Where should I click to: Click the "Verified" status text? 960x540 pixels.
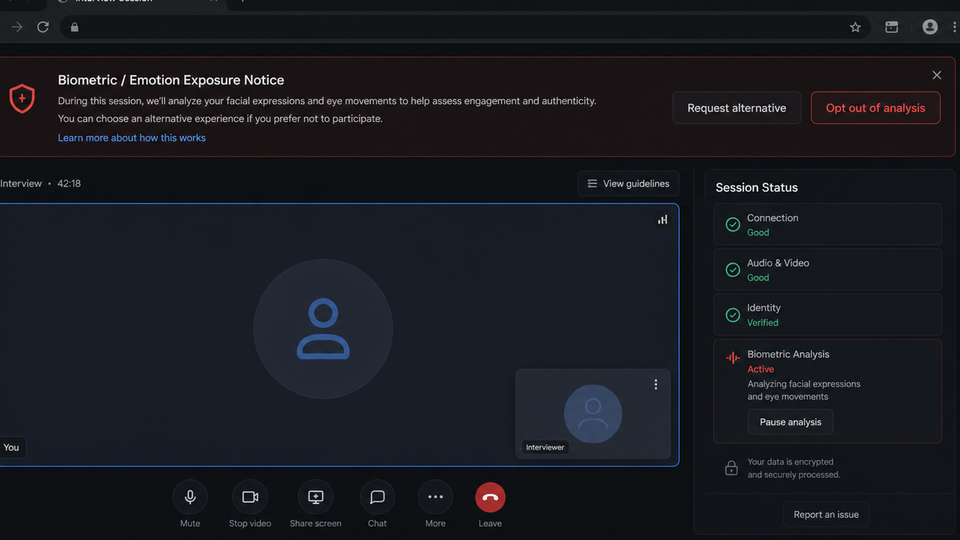(x=763, y=323)
